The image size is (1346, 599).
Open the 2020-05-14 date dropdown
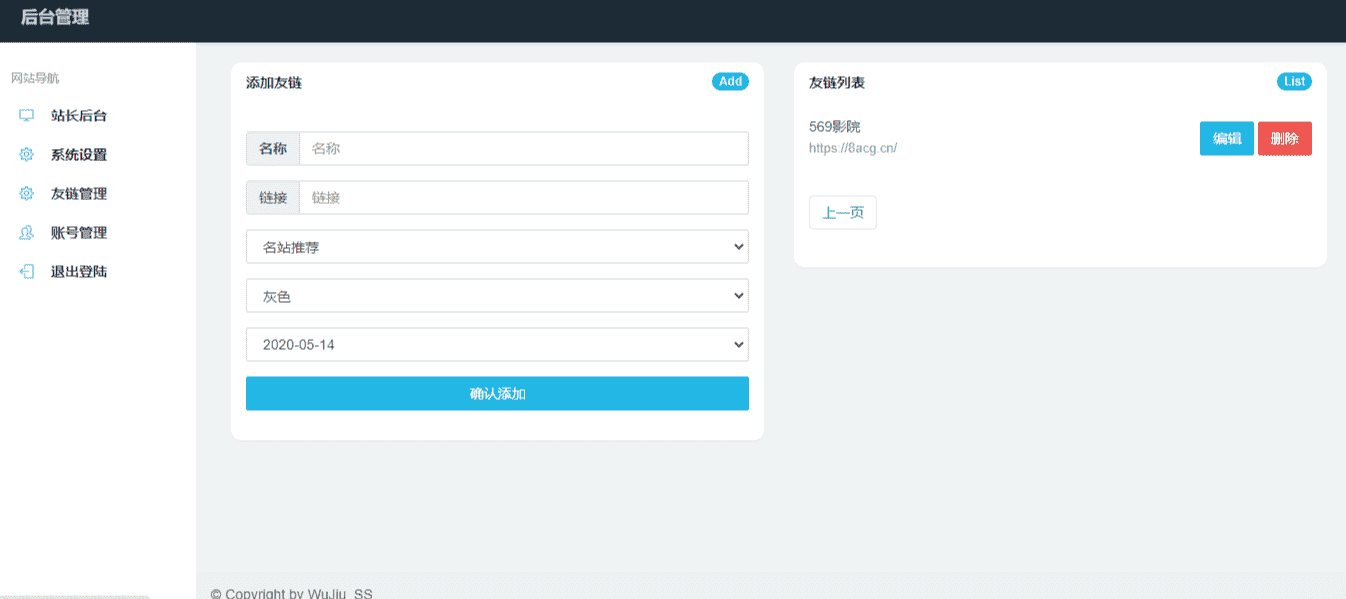click(x=497, y=345)
